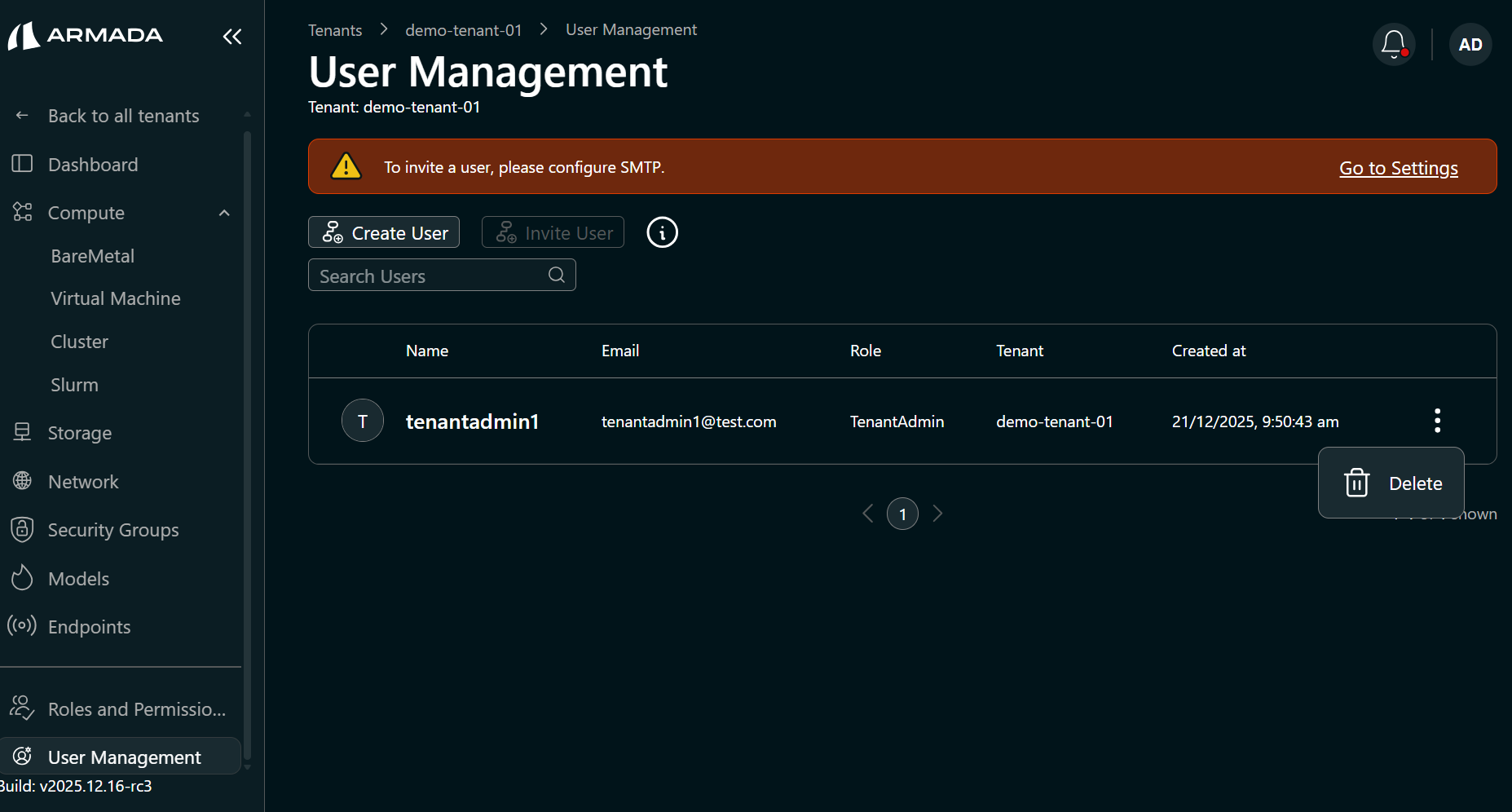Click the Security Groups shield icon

22,529
